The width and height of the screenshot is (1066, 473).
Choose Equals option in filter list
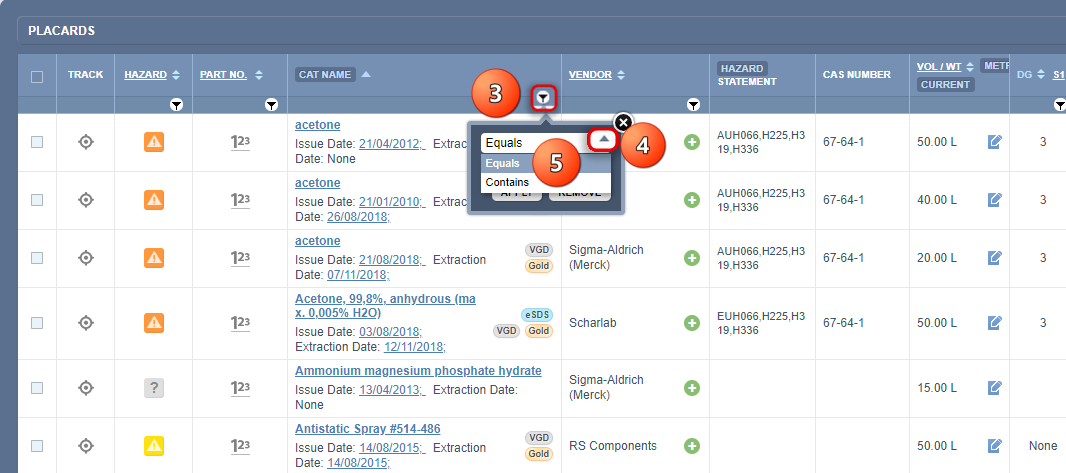546,163
